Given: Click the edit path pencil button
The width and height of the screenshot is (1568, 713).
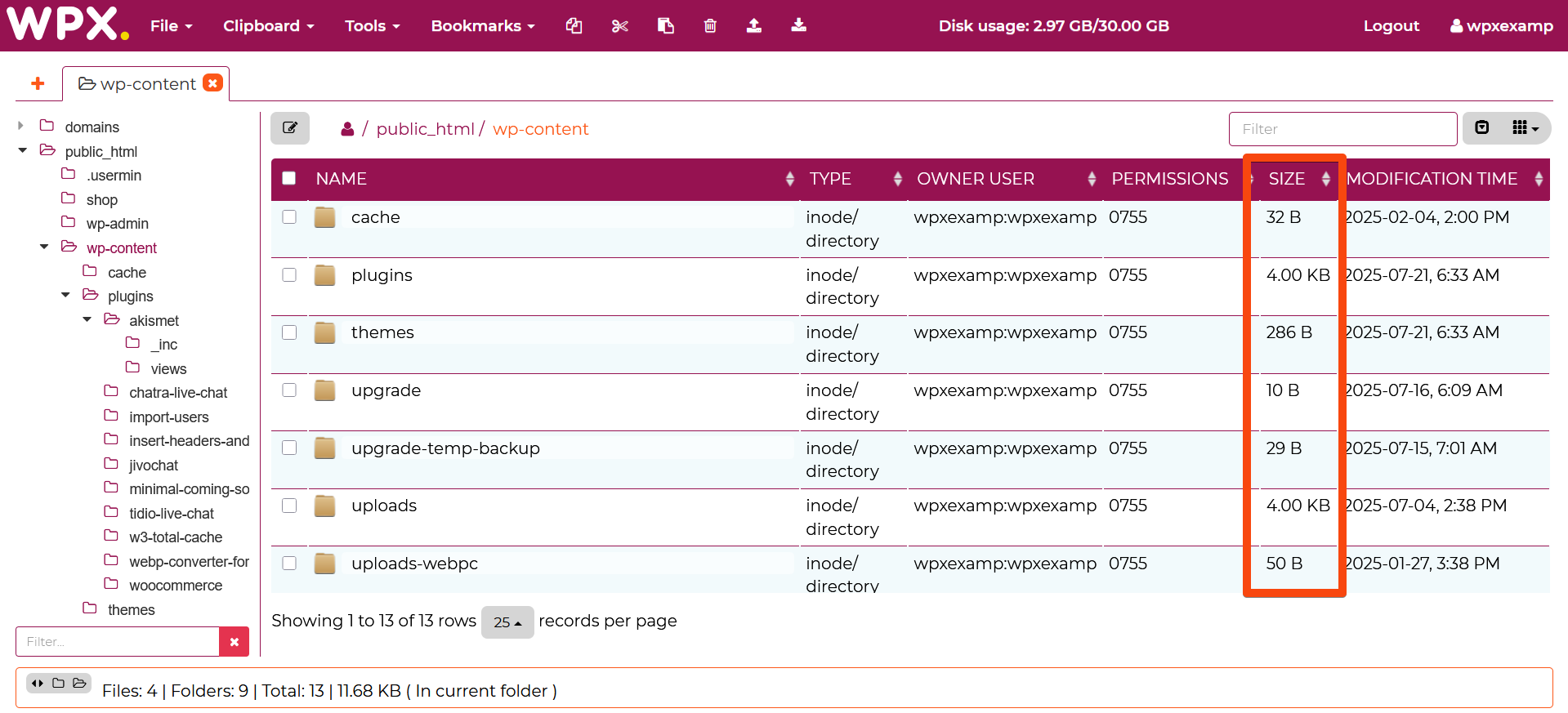Looking at the screenshot, I should 290,128.
